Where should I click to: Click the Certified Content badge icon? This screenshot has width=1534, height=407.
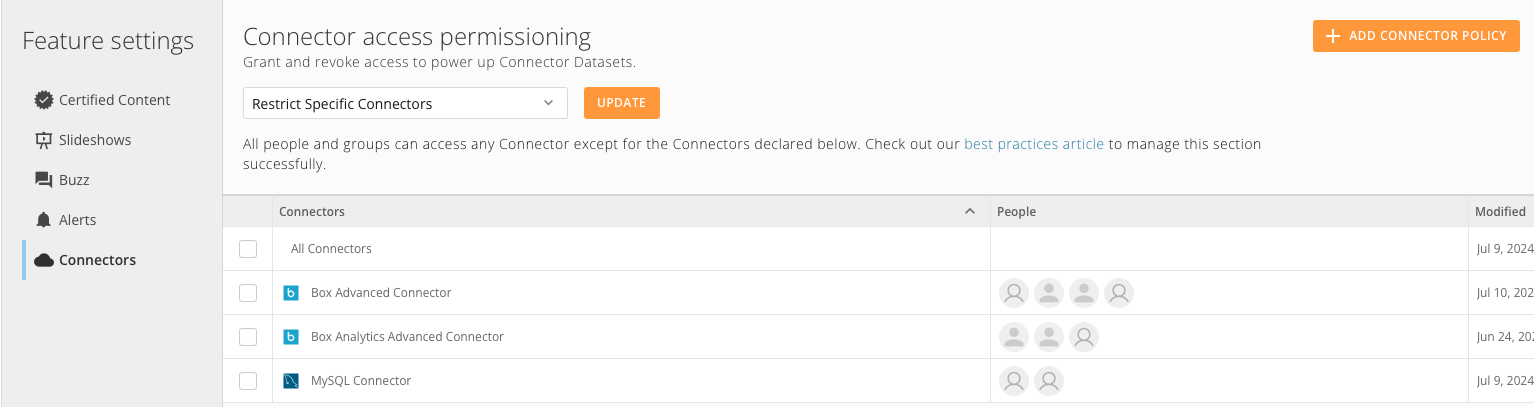43,100
